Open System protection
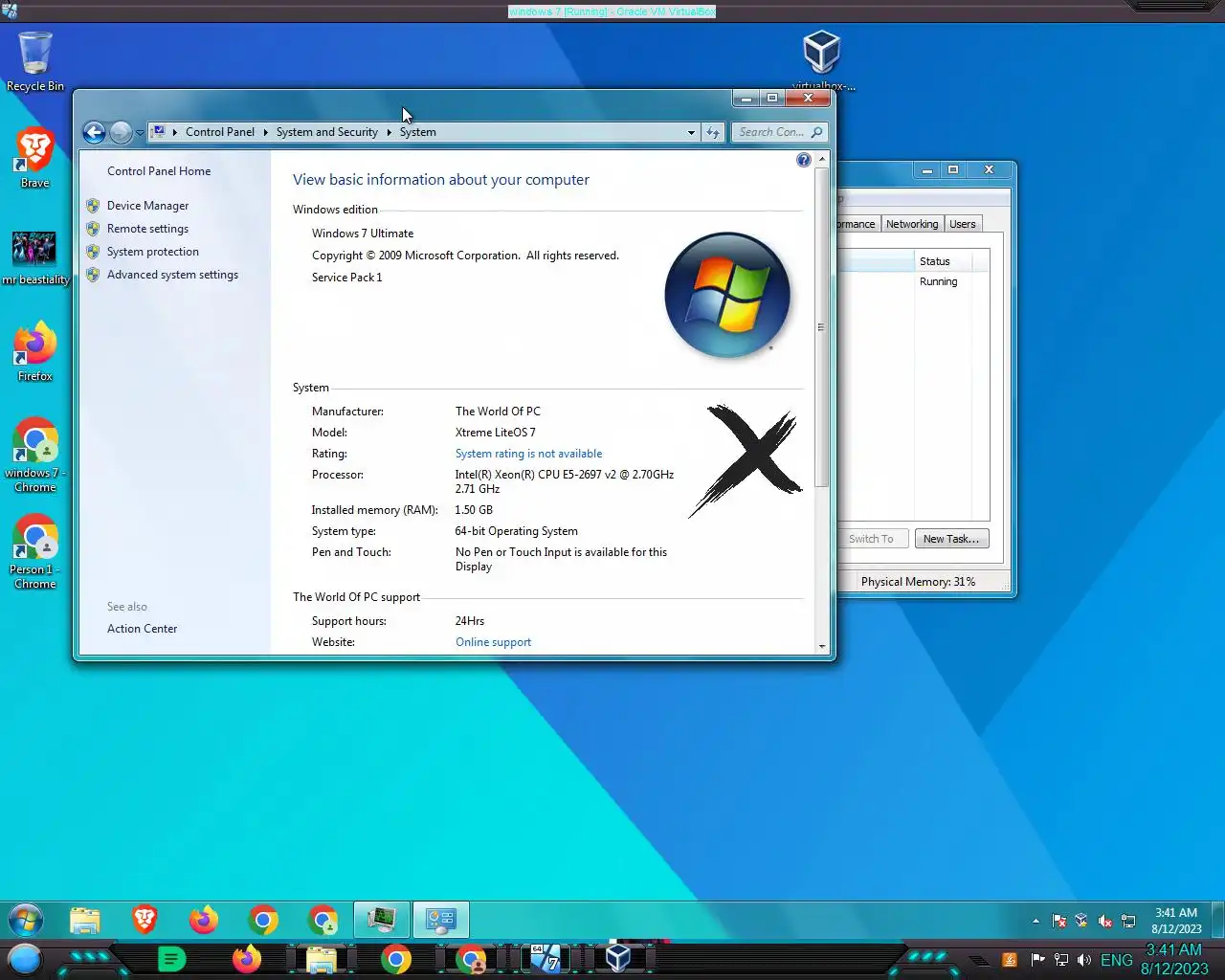Viewport: 1225px width, 980px height. click(153, 252)
